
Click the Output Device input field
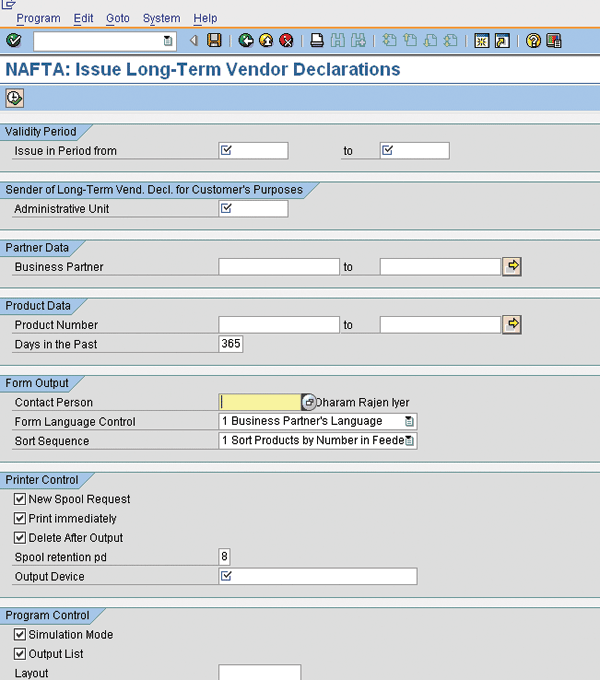[x=318, y=576]
